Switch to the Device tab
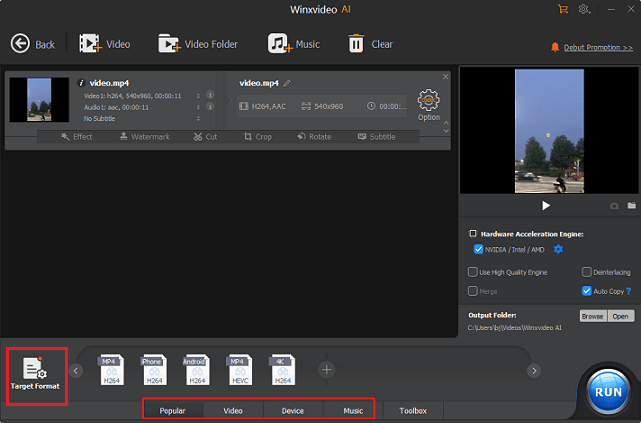641x423 pixels. point(293,410)
